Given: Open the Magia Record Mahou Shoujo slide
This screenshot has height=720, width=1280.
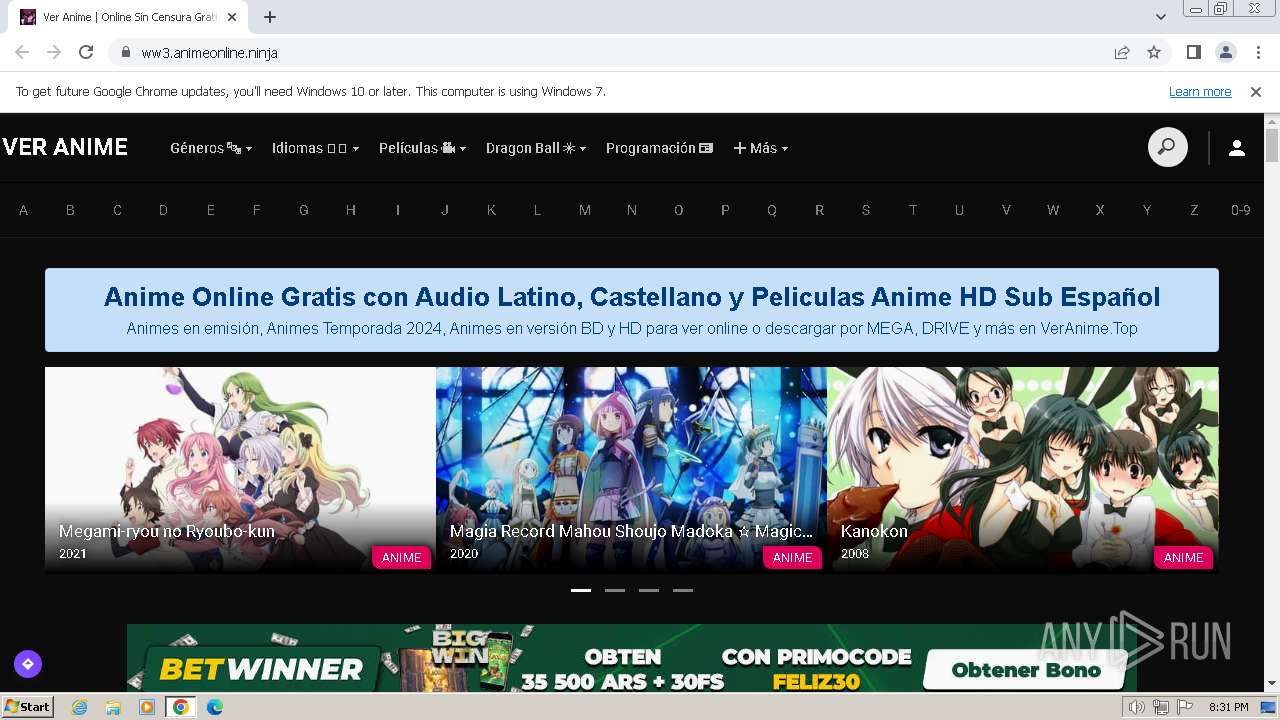Looking at the screenshot, I should (x=631, y=470).
